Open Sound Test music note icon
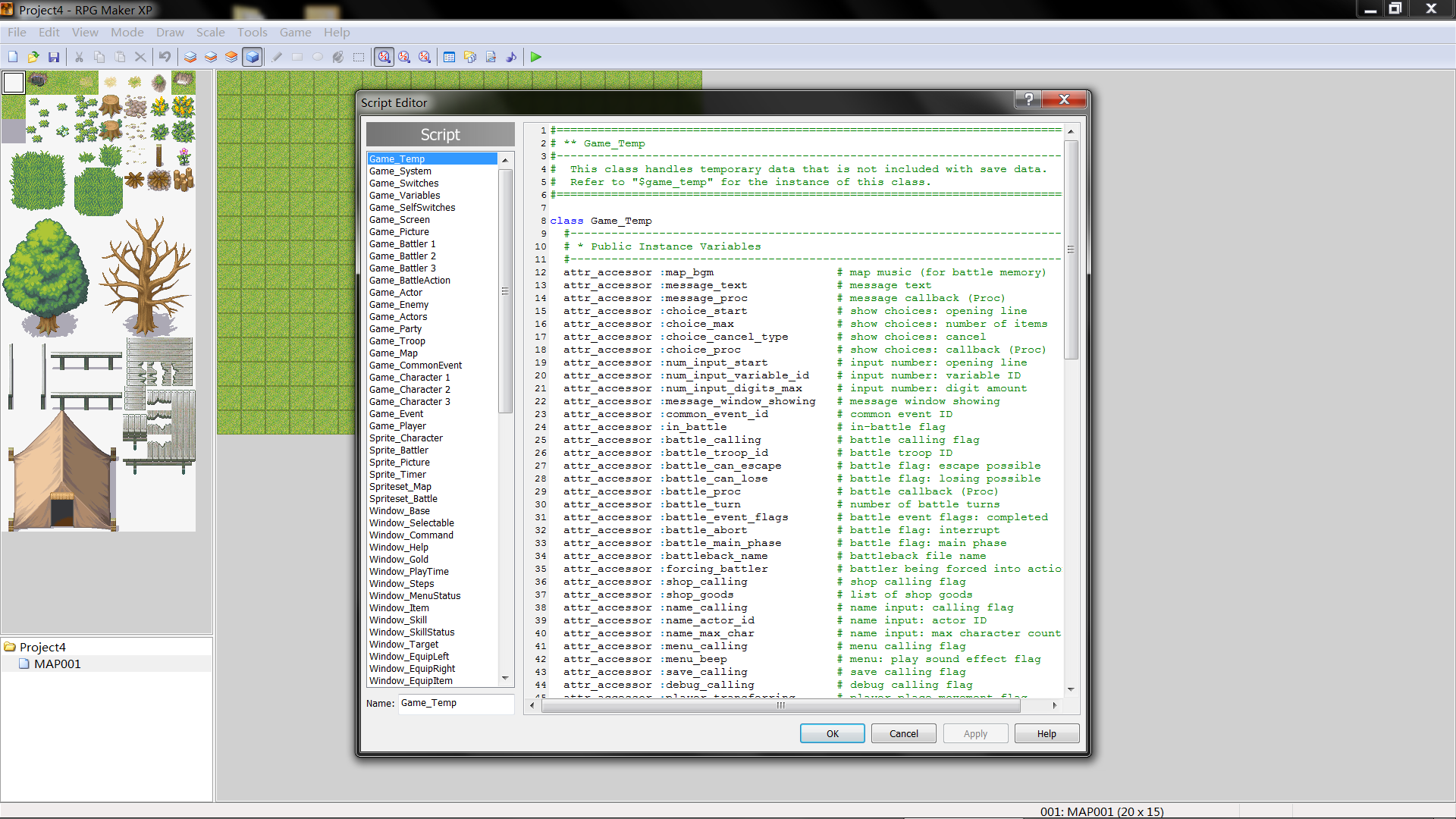 (x=511, y=57)
